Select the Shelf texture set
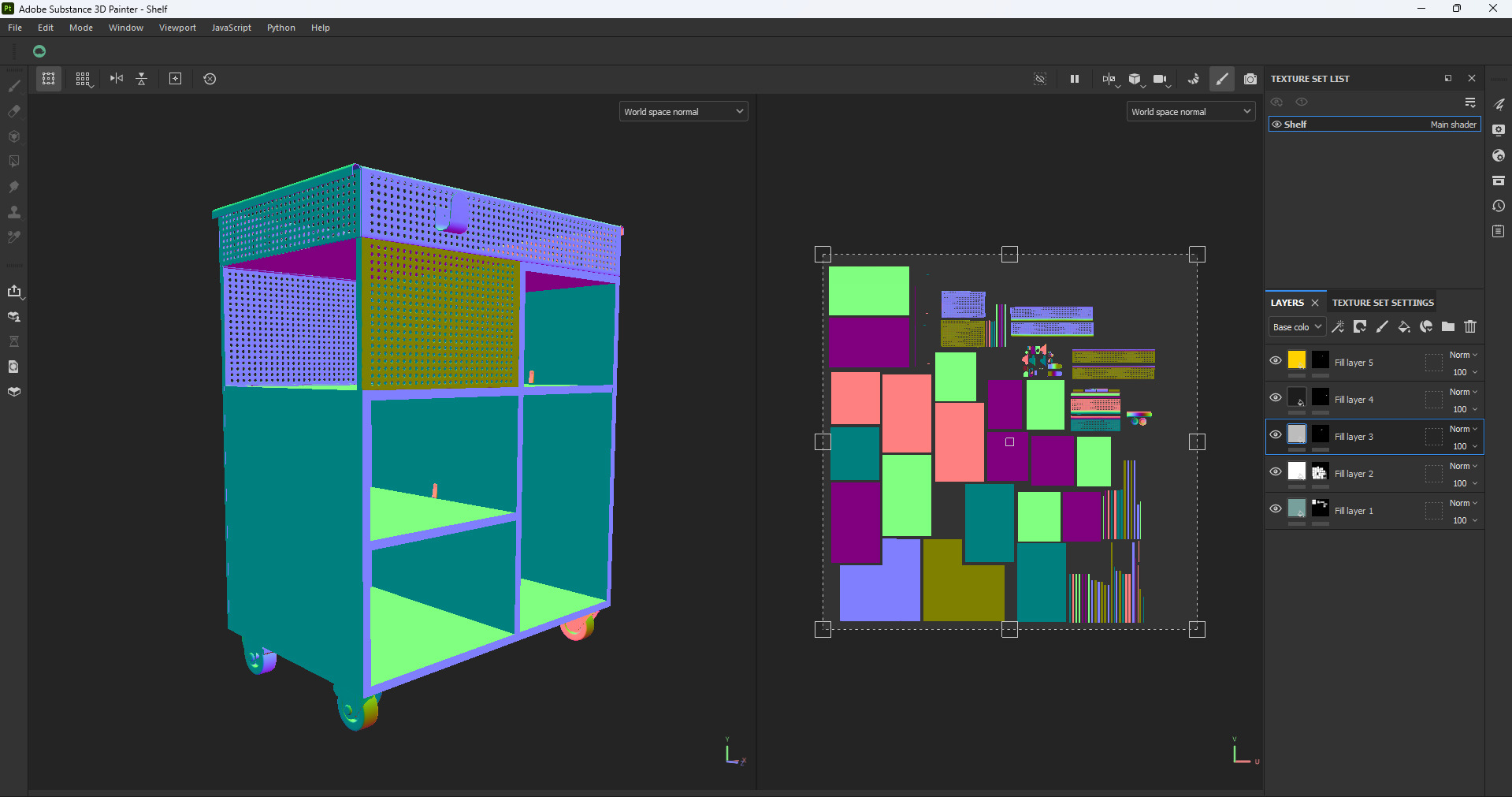 1375,125
